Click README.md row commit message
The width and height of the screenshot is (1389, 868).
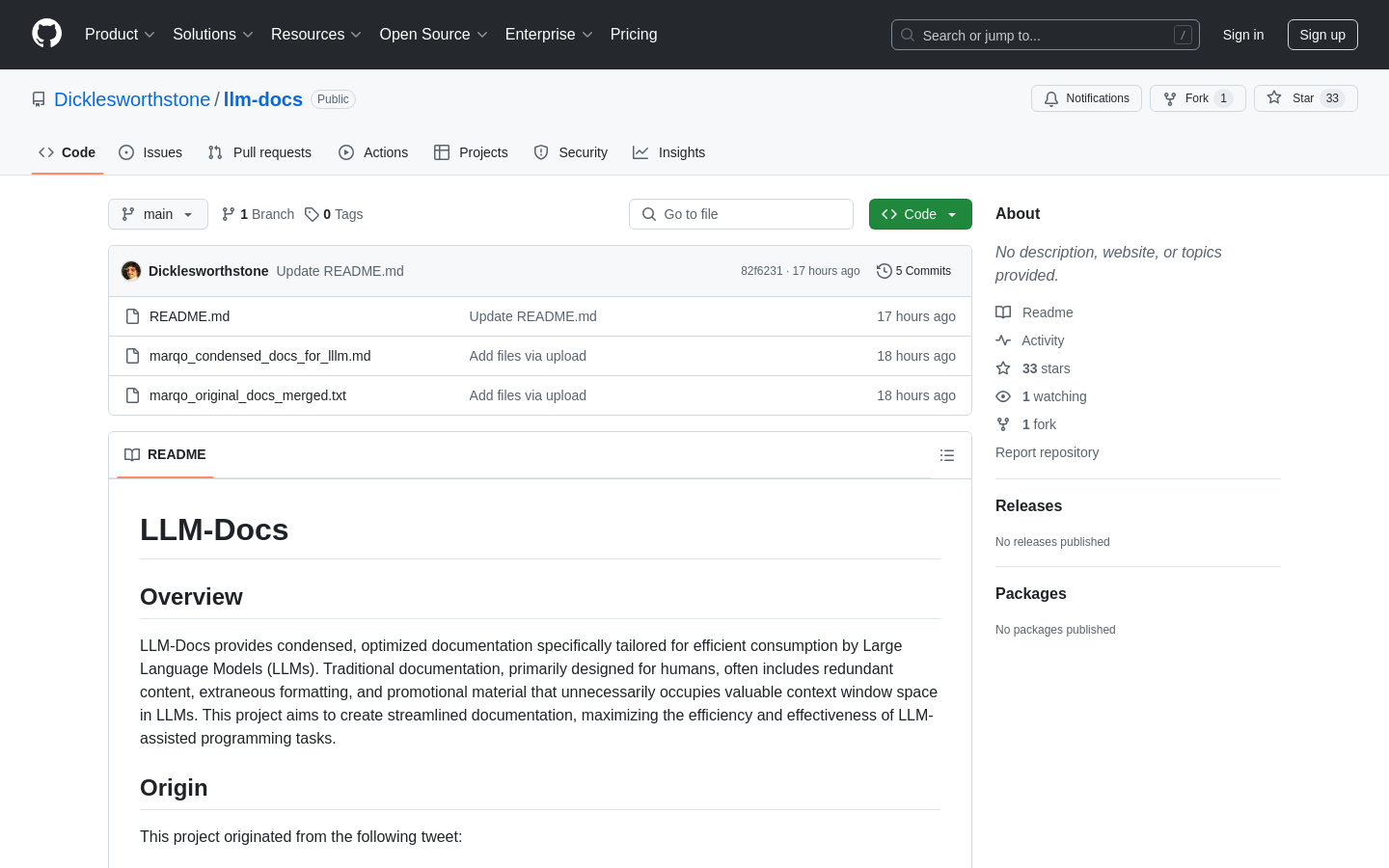[x=533, y=316]
